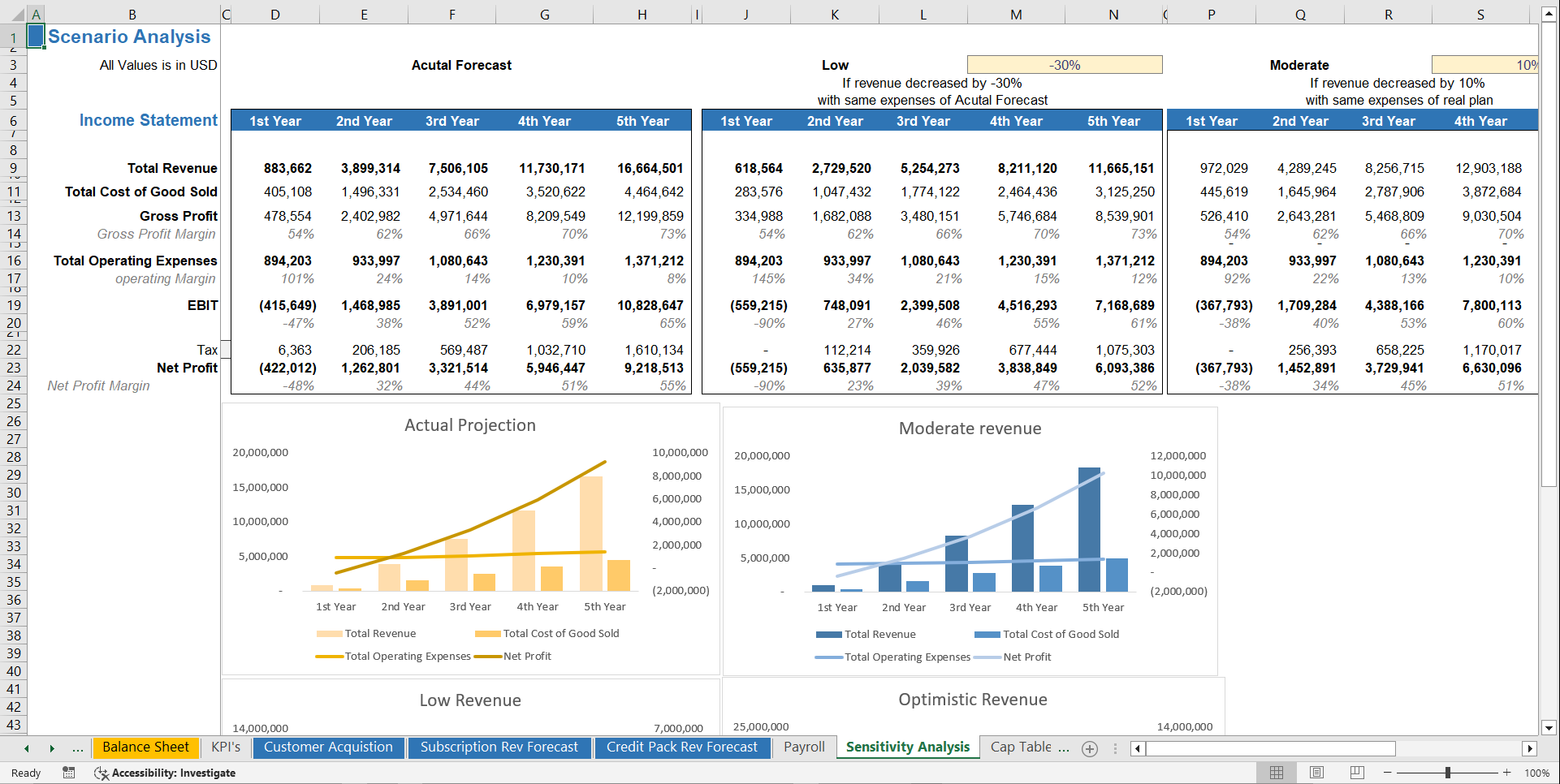Switch to the Subscription Rev Forecast sheet
The image size is (1560, 784).
(x=499, y=747)
